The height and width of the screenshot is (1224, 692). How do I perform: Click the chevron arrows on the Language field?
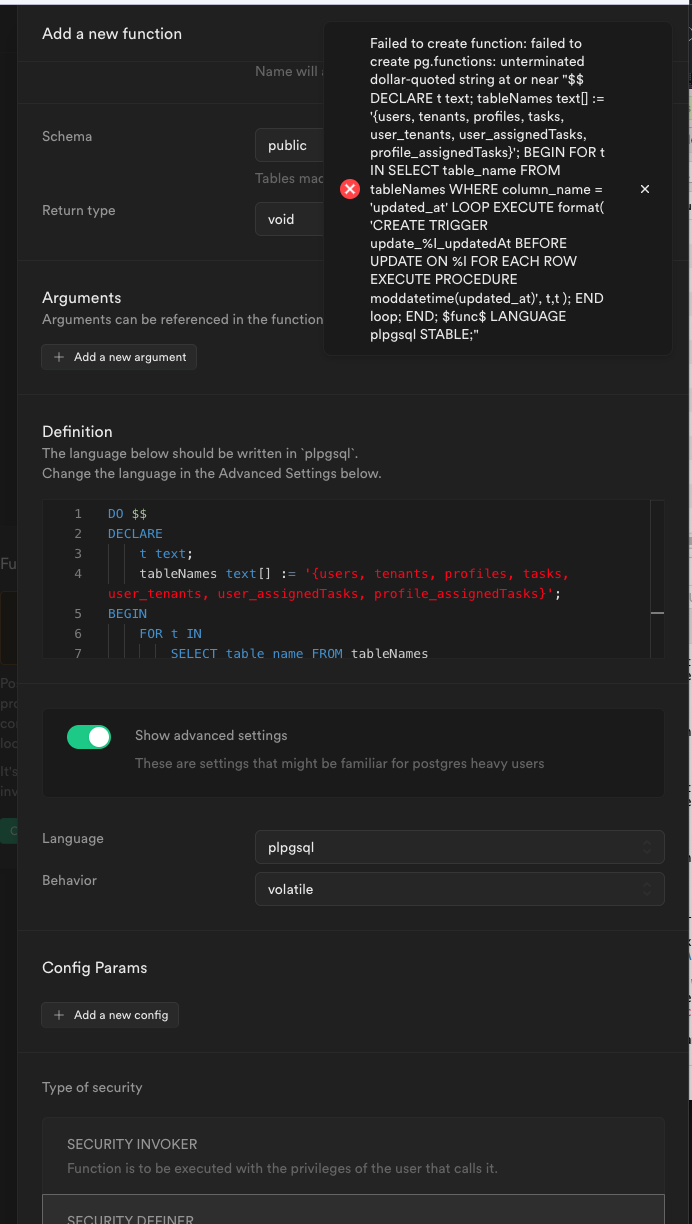648,847
